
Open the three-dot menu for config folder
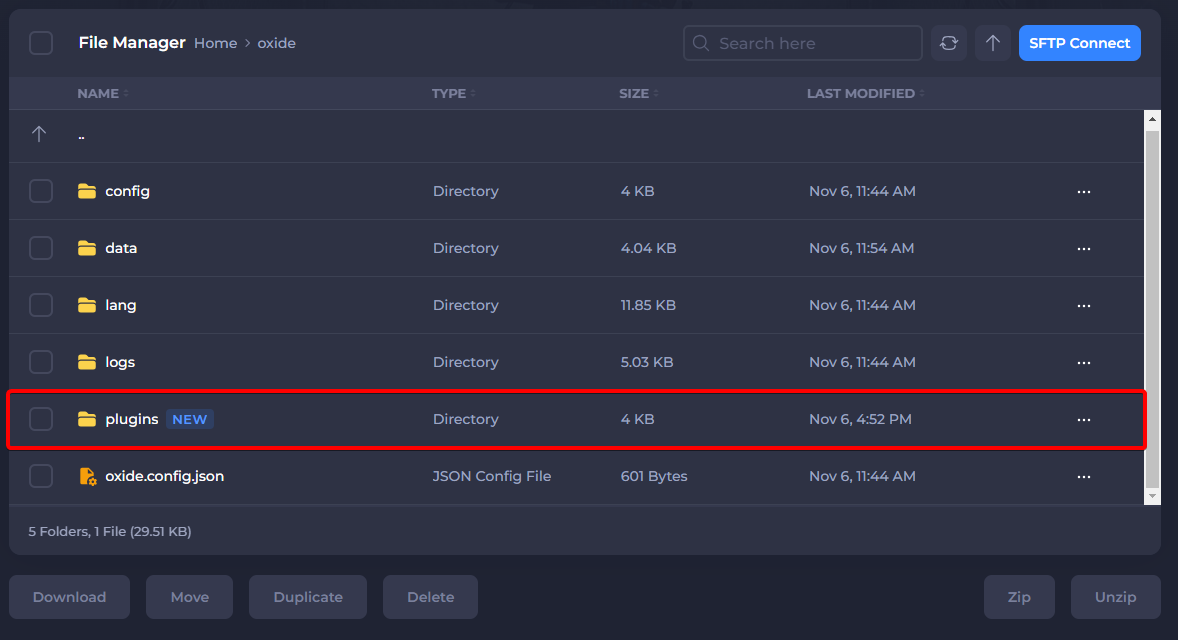pos(1083,191)
